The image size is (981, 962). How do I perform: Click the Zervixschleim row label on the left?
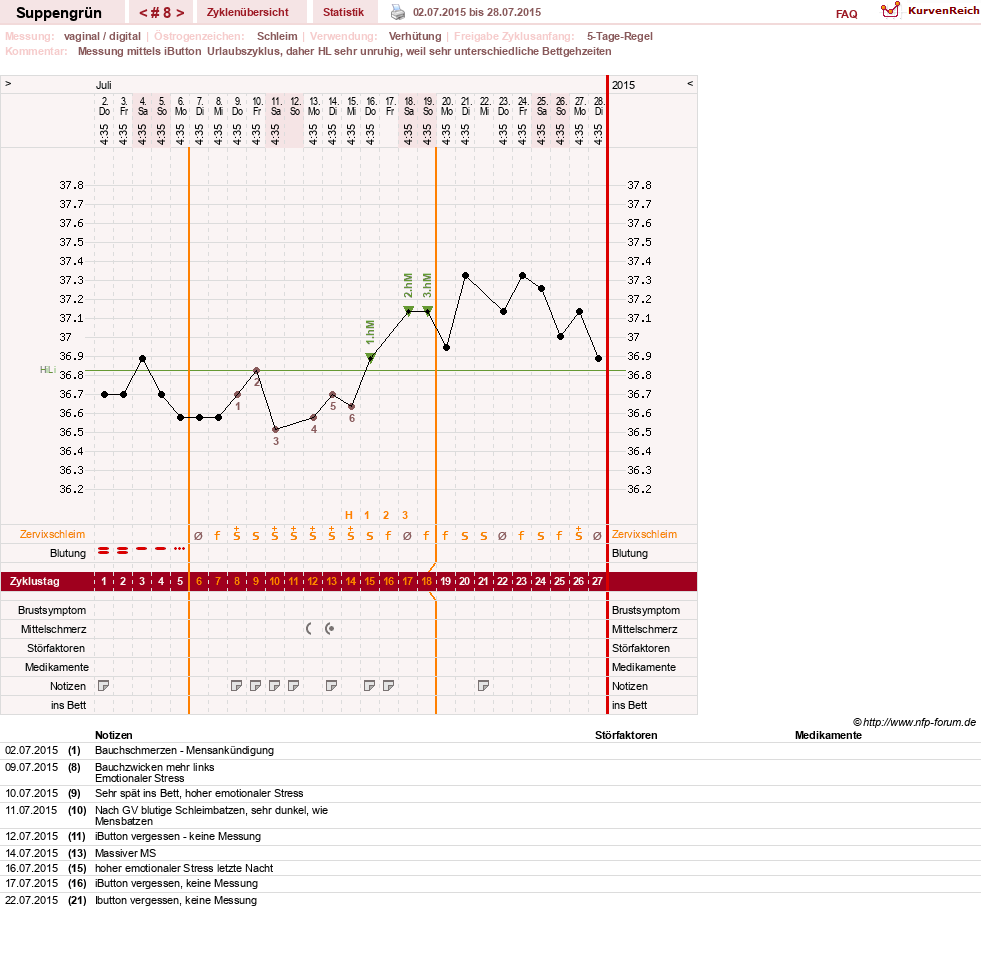click(53, 534)
